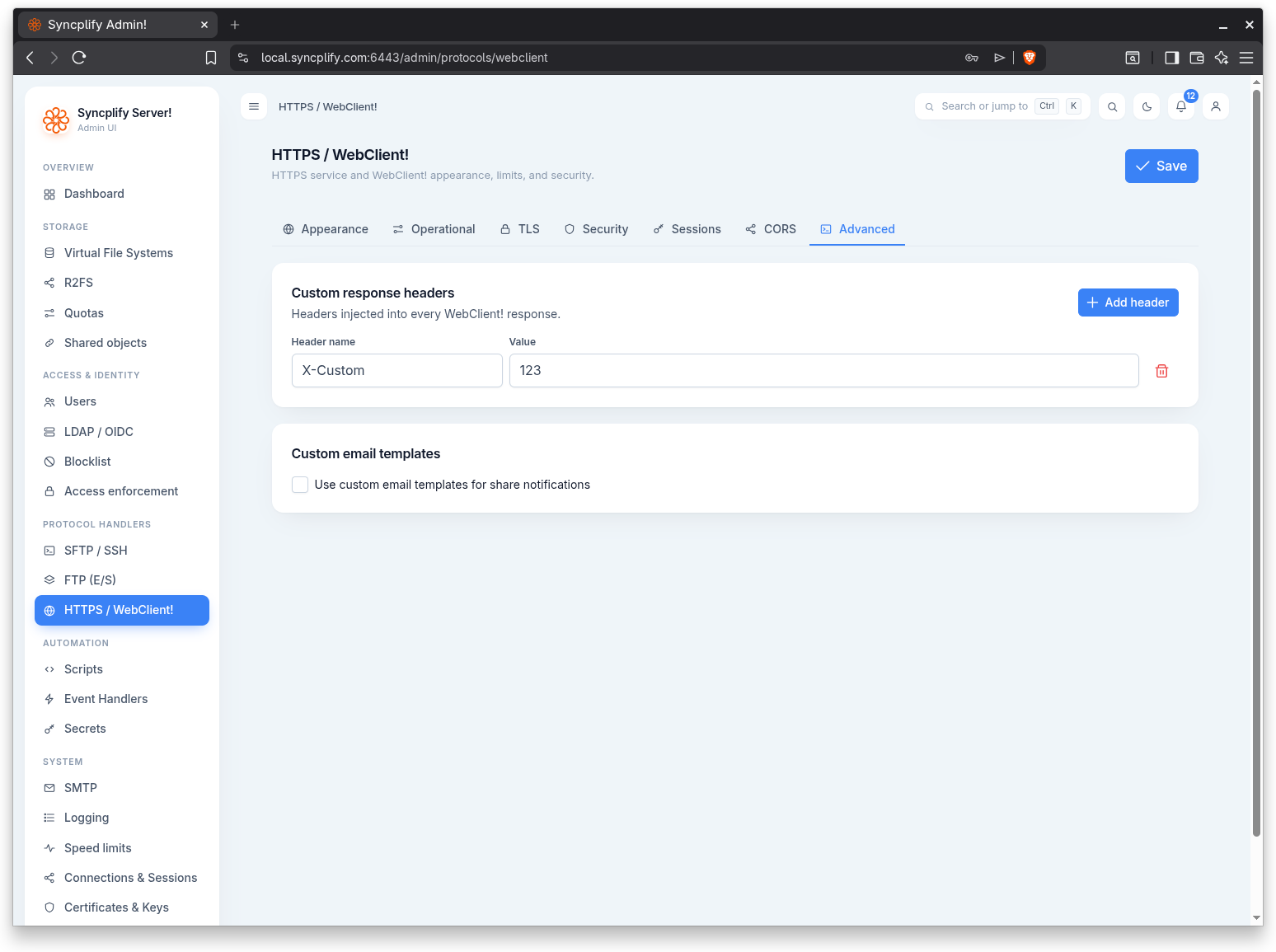Open the browser tab search icon

pos(1133,58)
